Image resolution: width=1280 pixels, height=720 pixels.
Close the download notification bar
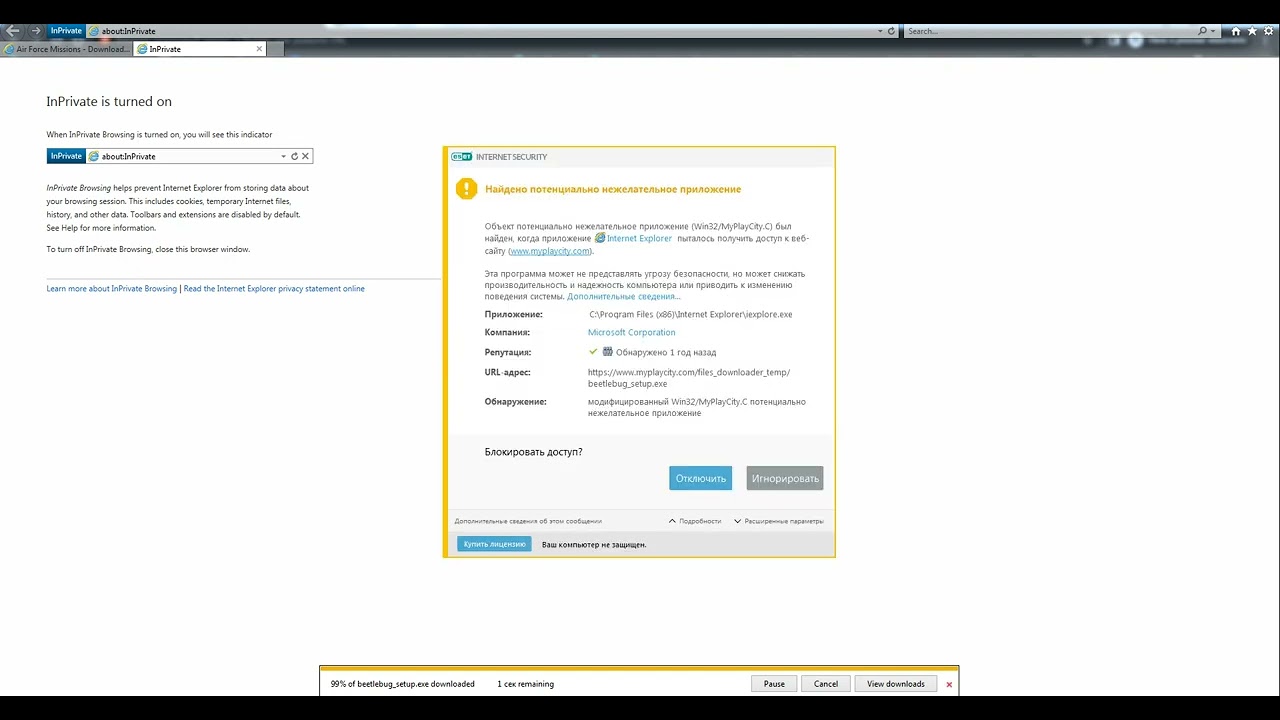[949, 685]
